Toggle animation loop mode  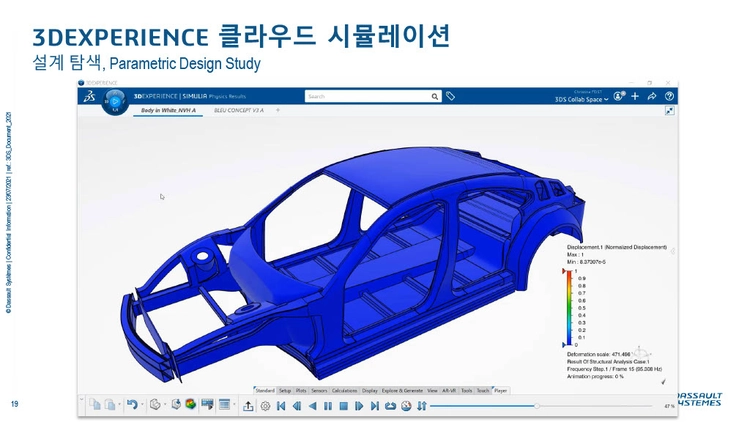[390, 406]
